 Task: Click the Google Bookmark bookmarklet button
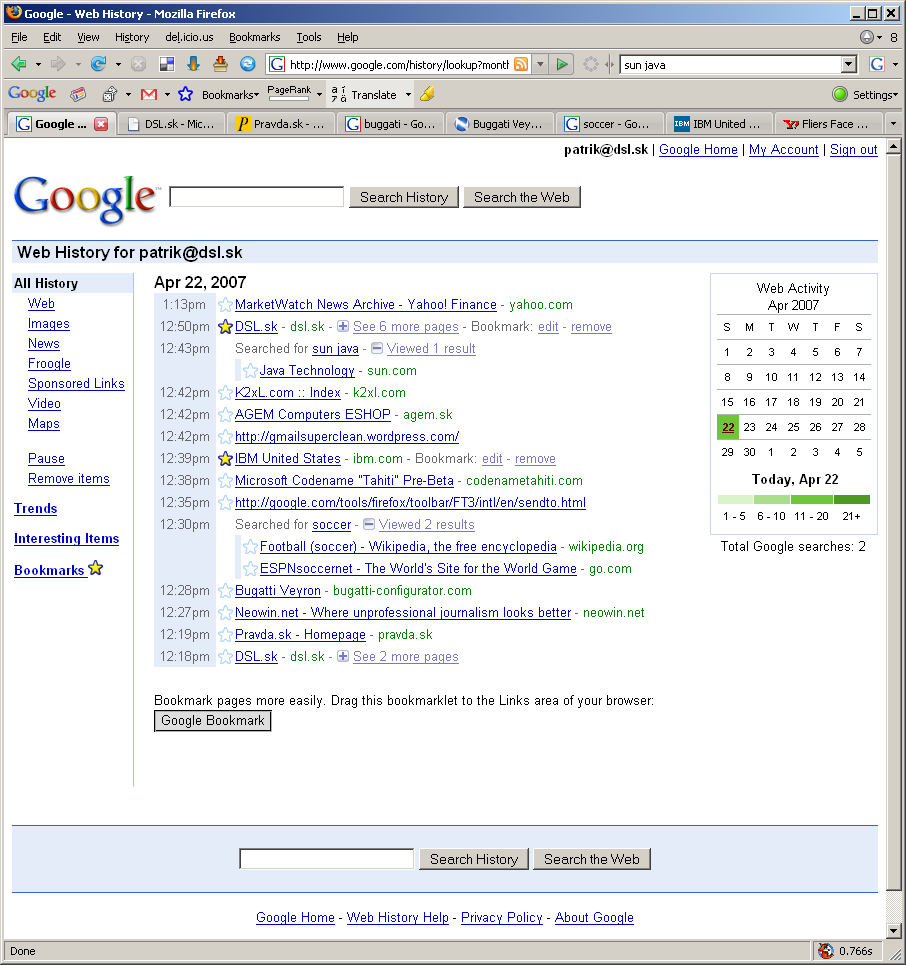coord(212,721)
